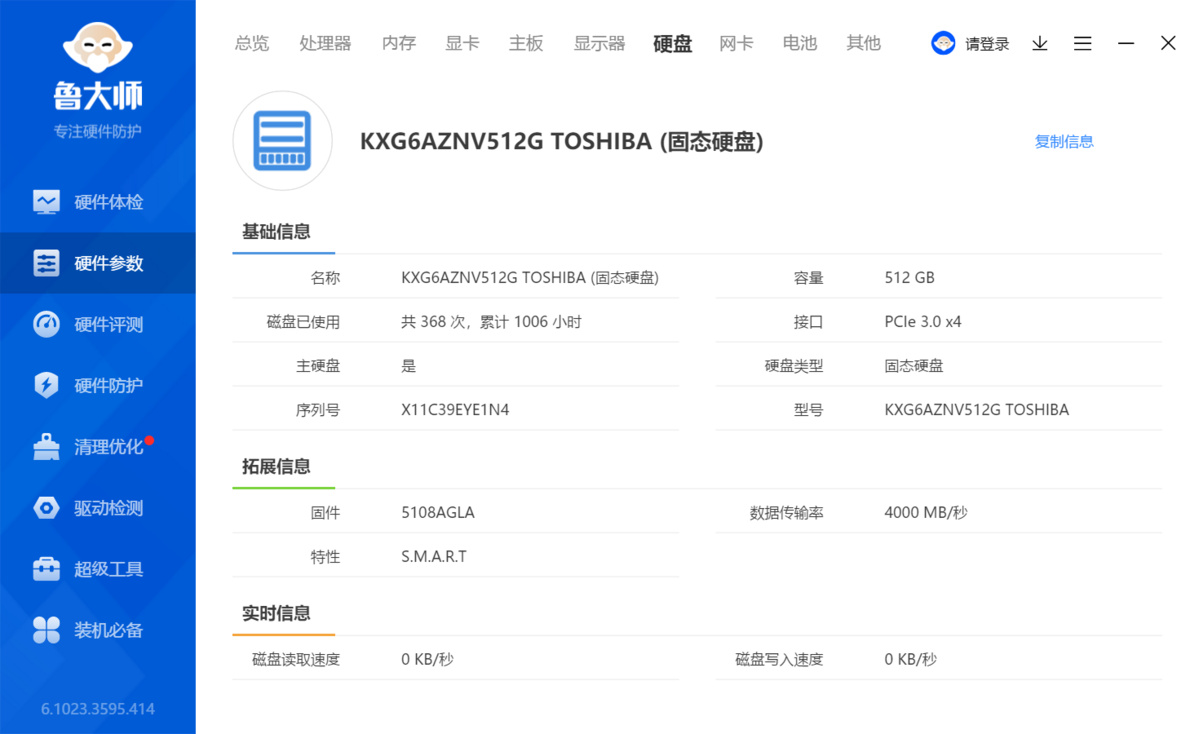Click the firmware value 5108AGLA
The height and width of the screenshot is (734, 1199).
tap(438, 512)
